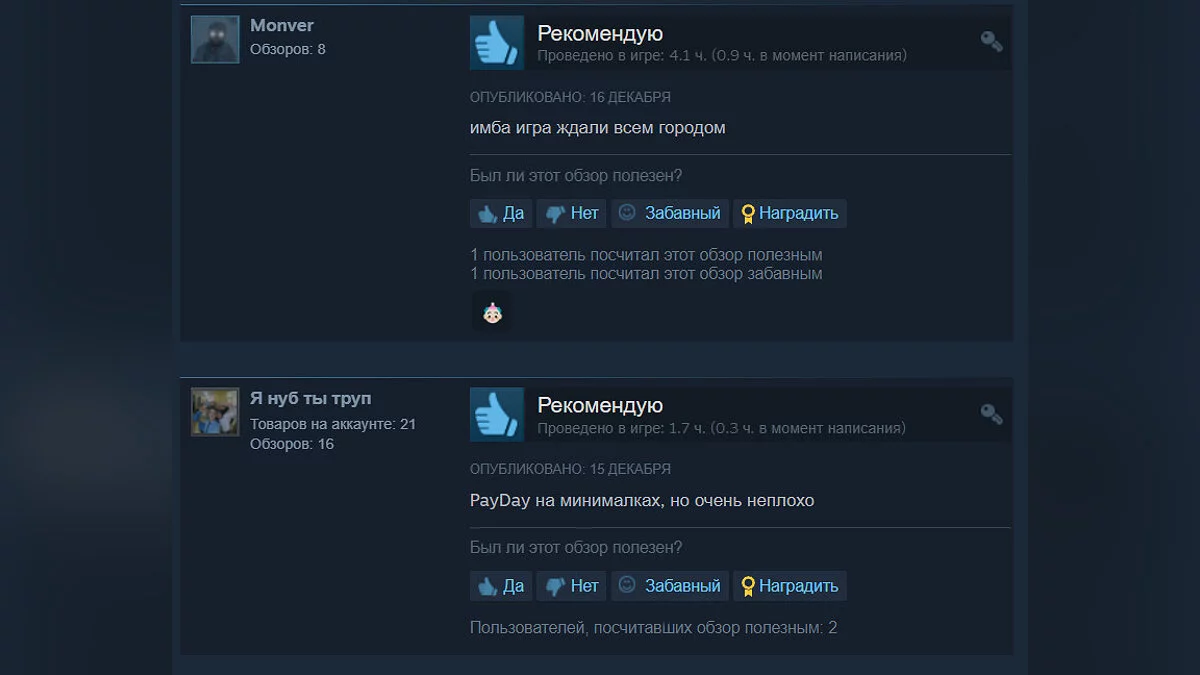
Task: Award Monver's review with Наградить
Action: [790, 213]
